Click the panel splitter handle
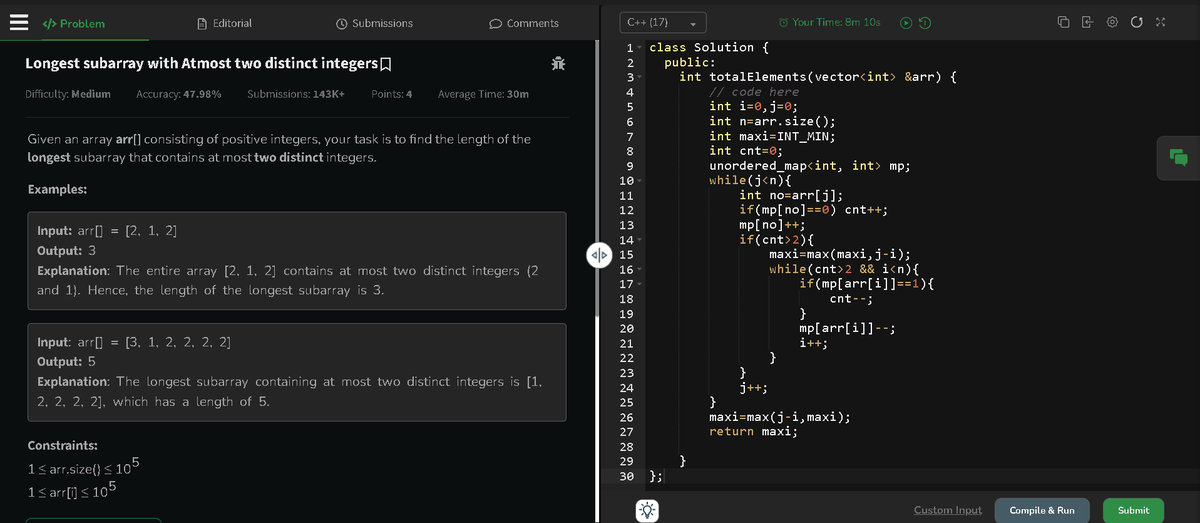1200x523 pixels. [600, 253]
